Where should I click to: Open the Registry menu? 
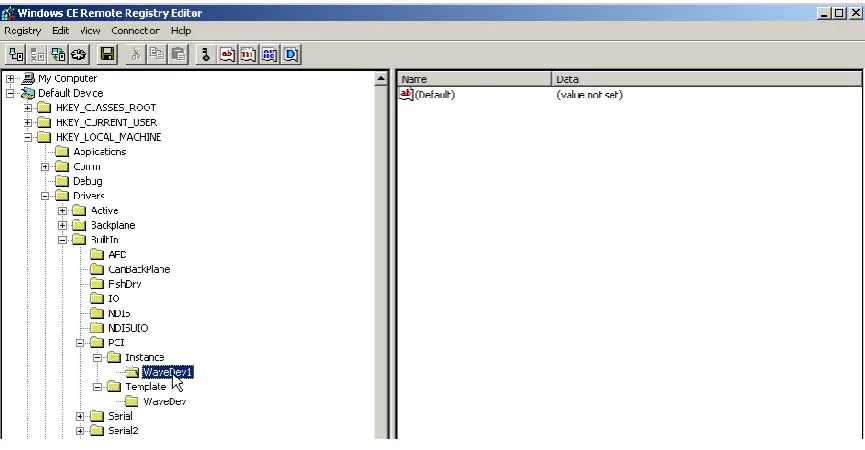23,31
